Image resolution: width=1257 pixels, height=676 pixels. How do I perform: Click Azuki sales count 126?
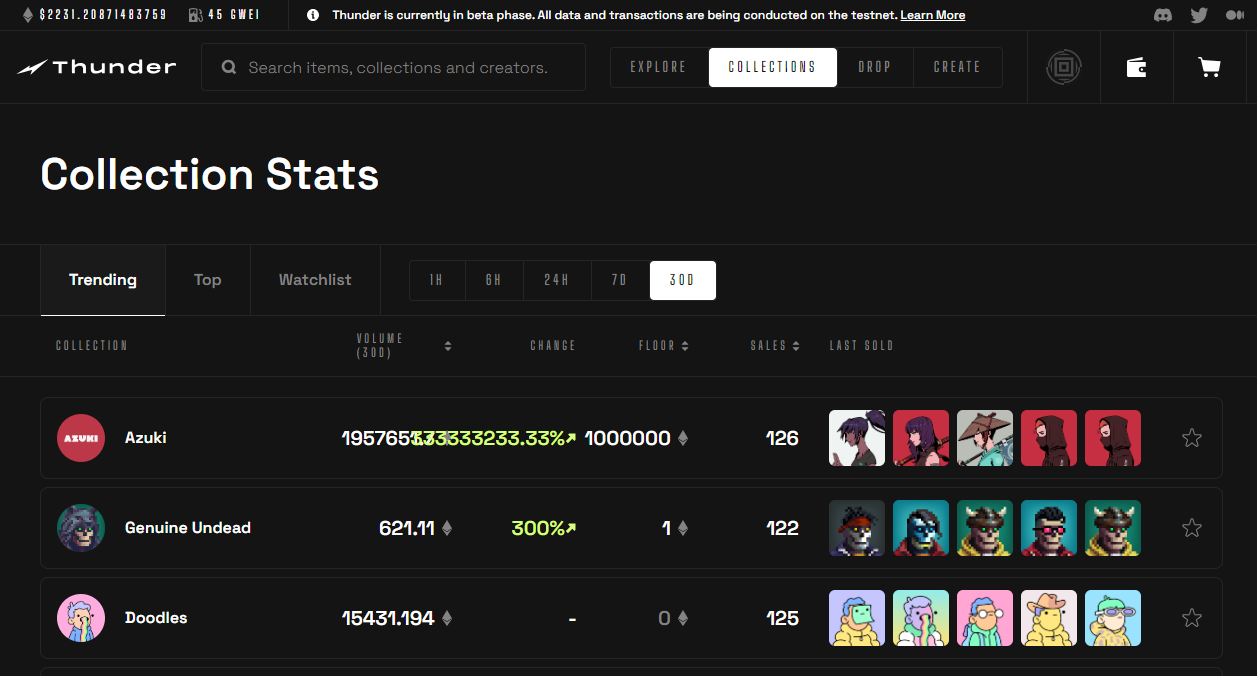(782, 438)
